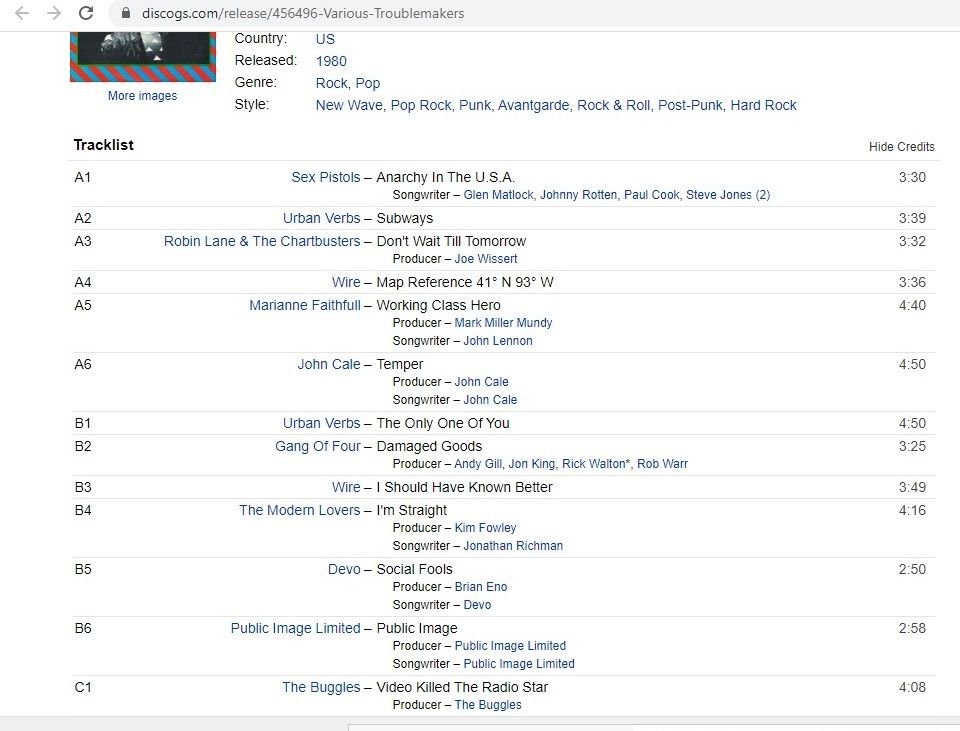Click the browser back arrow
This screenshot has height=731, width=960.
coord(22,13)
